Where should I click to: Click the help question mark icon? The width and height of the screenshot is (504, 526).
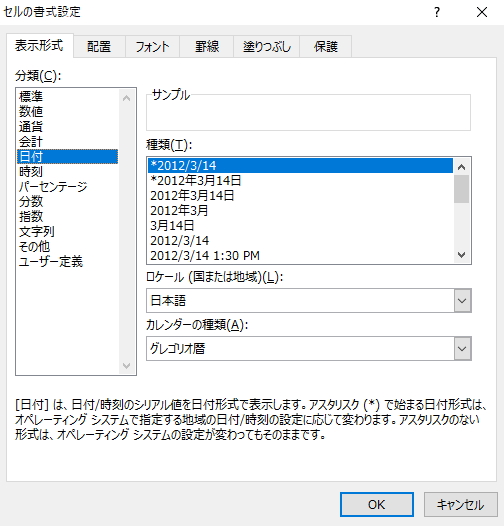(437, 12)
